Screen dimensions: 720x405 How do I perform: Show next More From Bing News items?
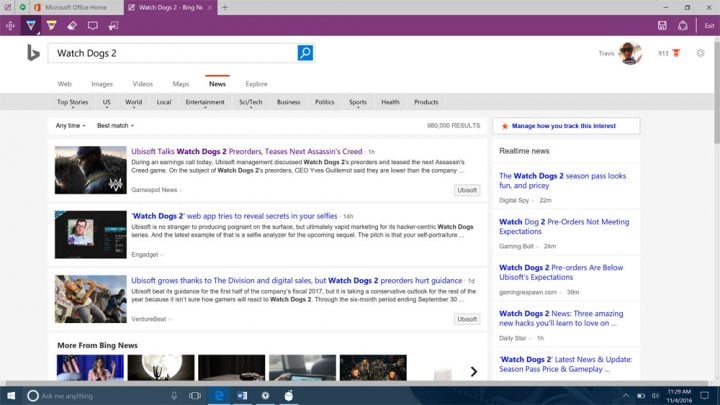(x=473, y=371)
